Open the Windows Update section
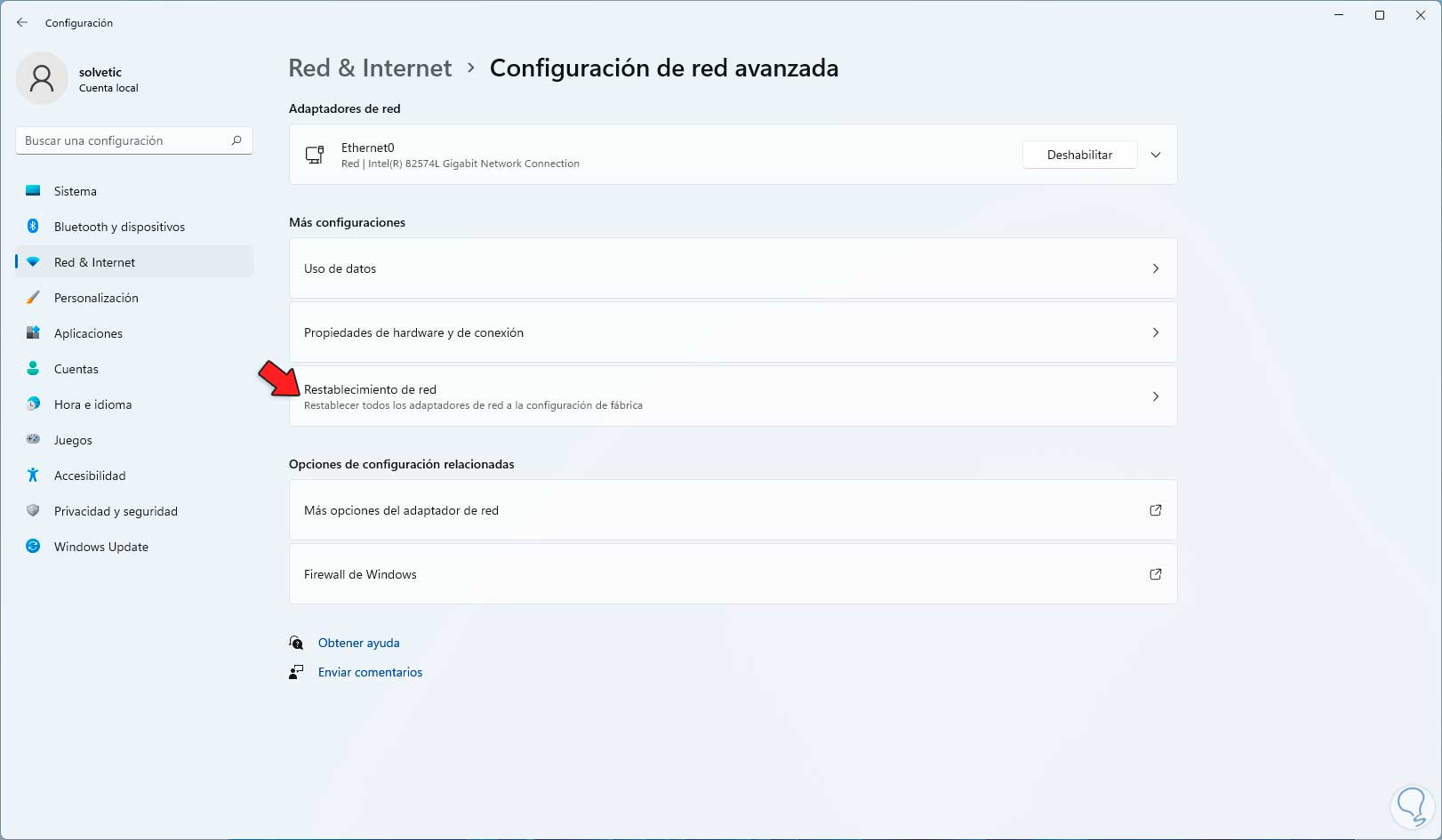 134,547
